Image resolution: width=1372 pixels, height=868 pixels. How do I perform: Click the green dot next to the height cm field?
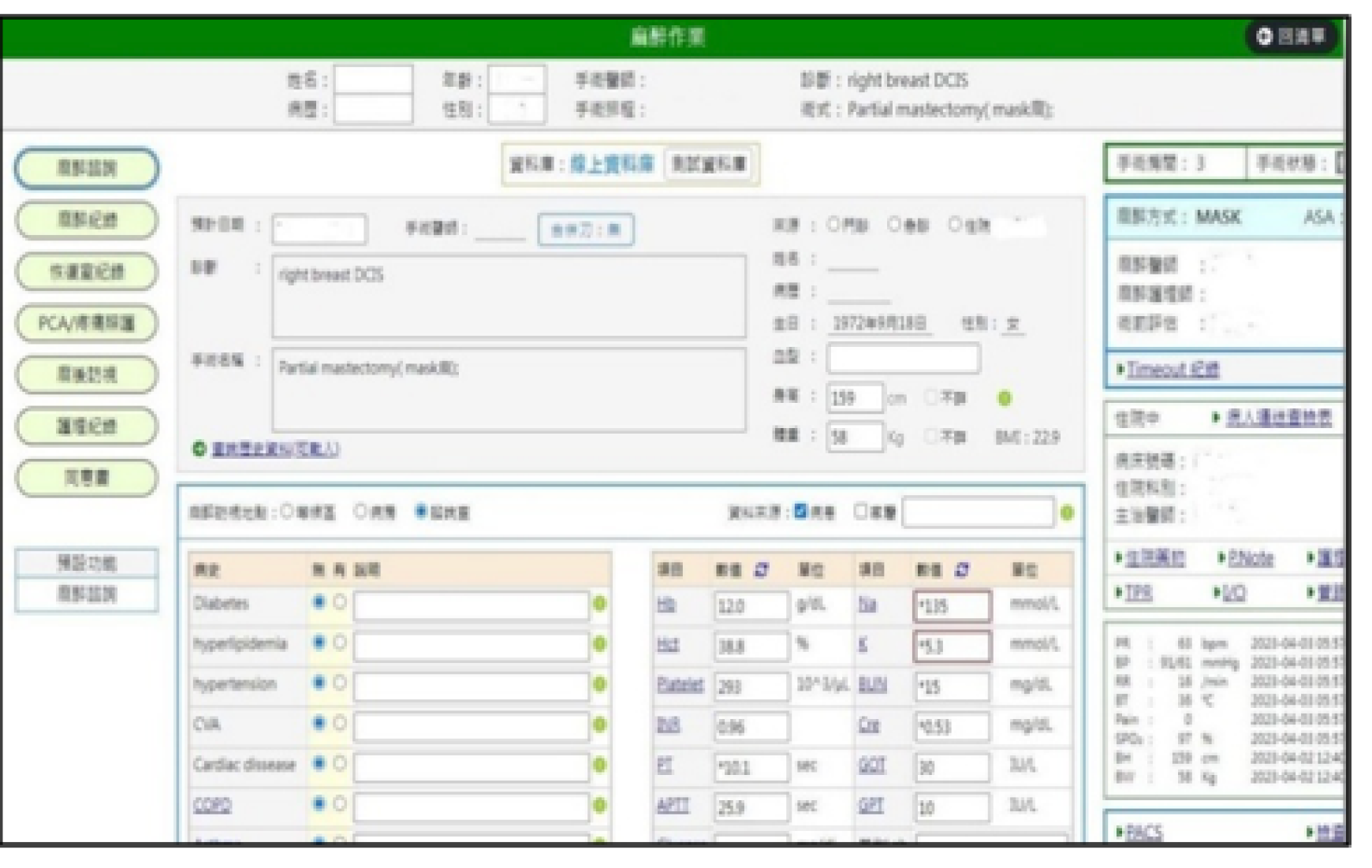pyautogui.click(x=1005, y=398)
